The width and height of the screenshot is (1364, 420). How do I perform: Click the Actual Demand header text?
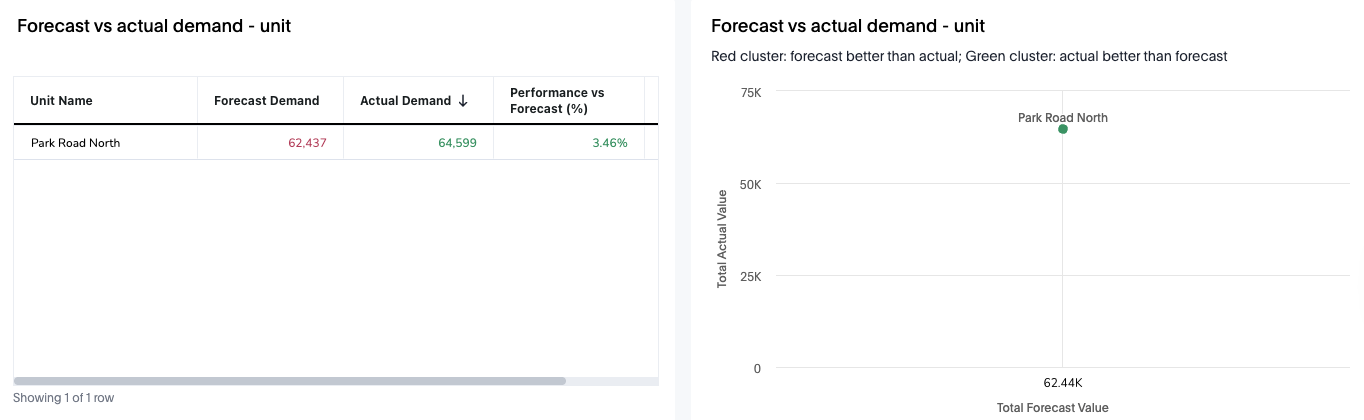(405, 101)
